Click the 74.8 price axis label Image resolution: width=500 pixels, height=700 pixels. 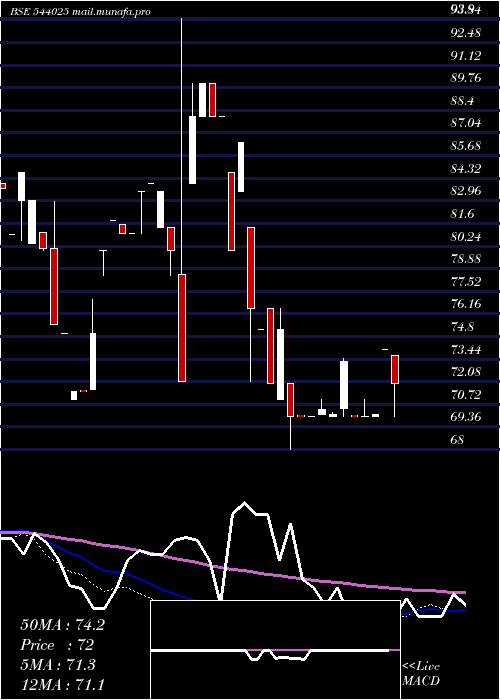pos(463,326)
